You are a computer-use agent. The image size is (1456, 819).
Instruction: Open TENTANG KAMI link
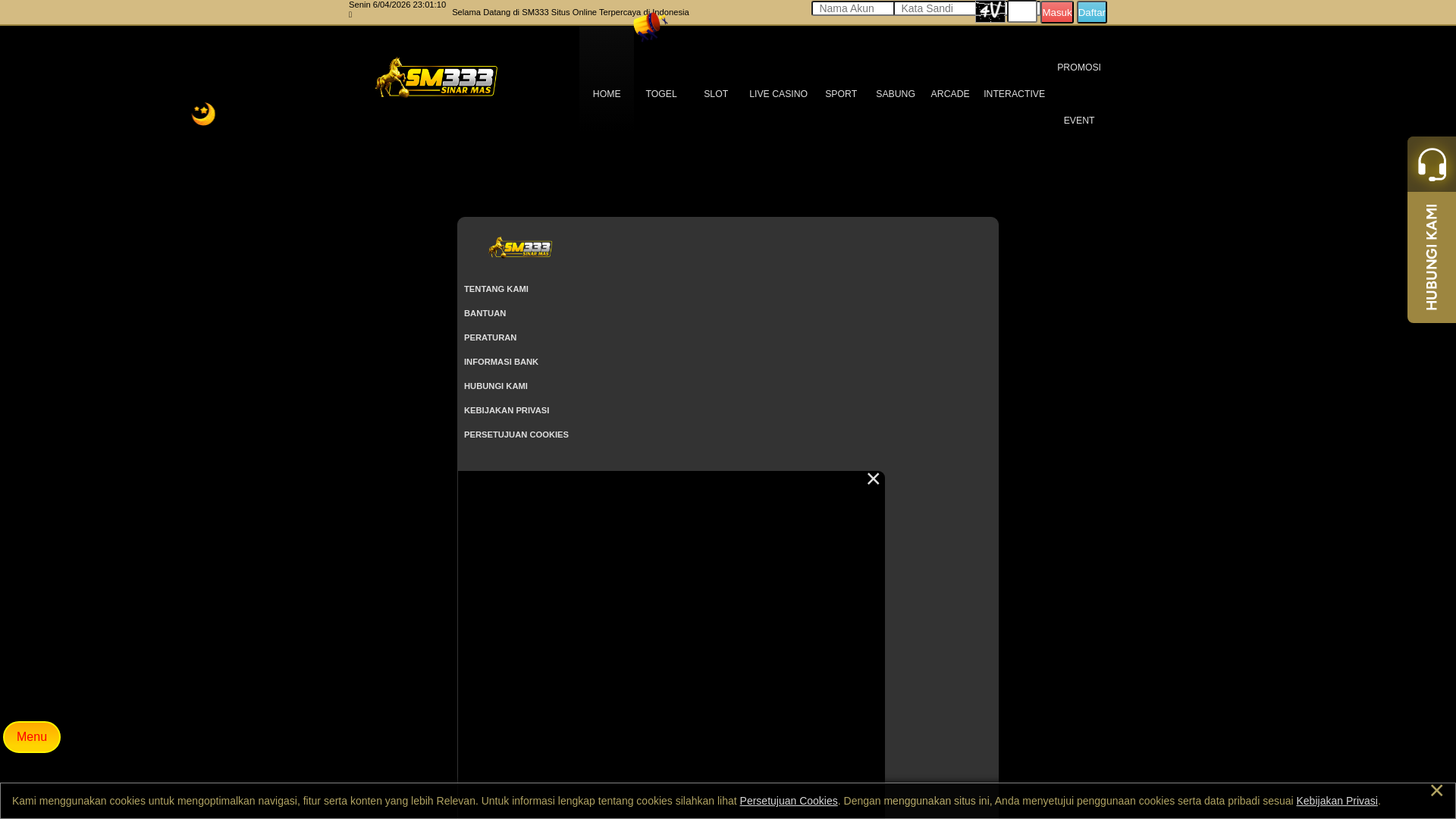[x=496, y=289]
